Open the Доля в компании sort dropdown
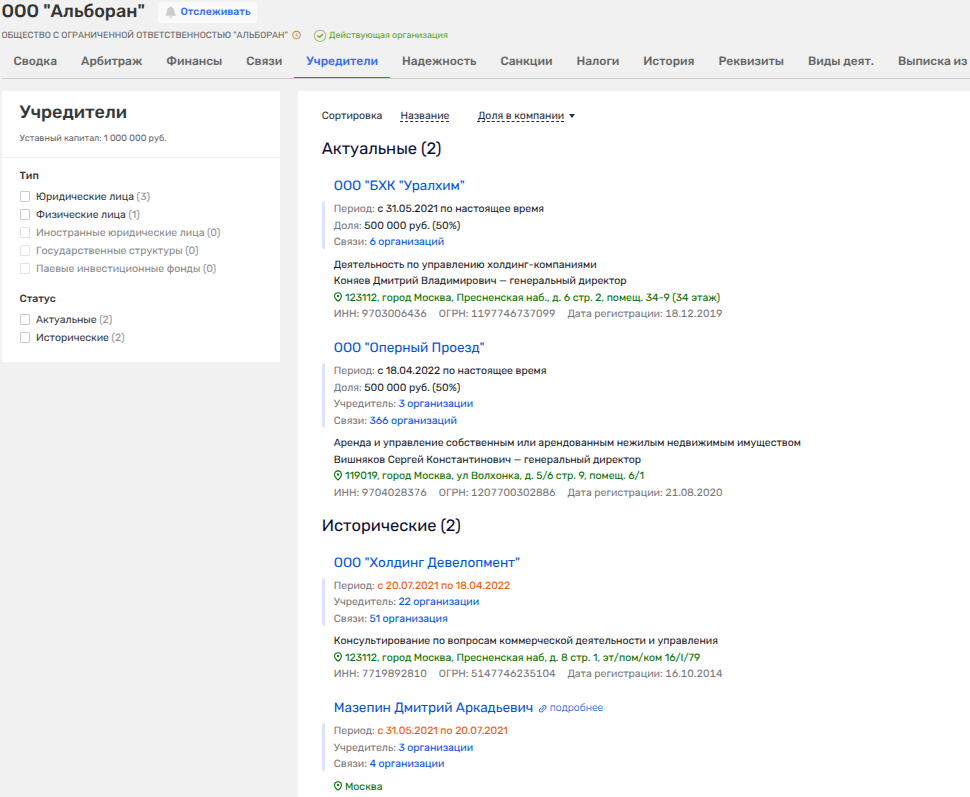Viewport: 970px width, 797px height. point(526,116)
